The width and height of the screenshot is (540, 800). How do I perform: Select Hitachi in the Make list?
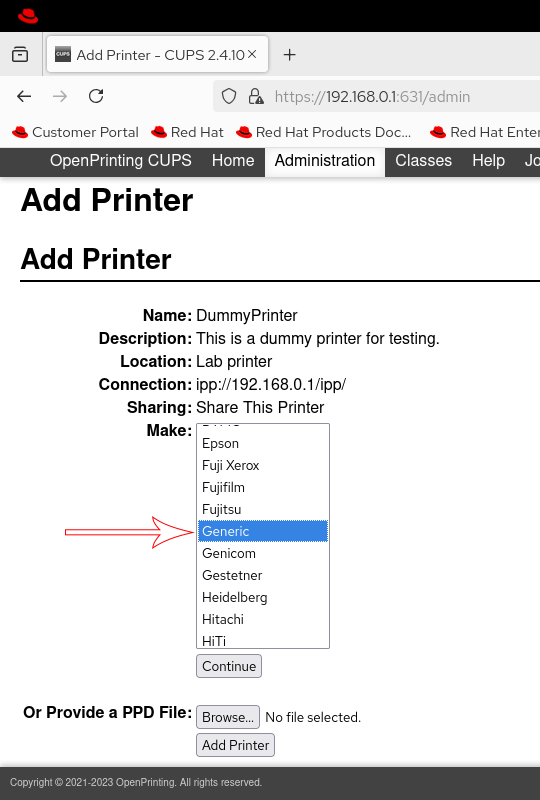click(263, 619)
